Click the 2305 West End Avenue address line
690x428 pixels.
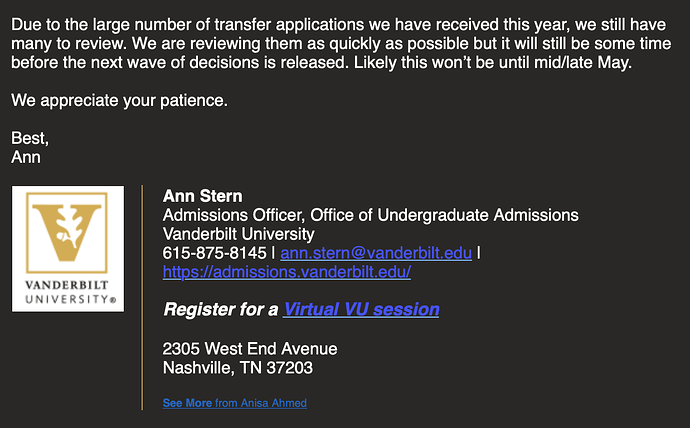(249, 349)
